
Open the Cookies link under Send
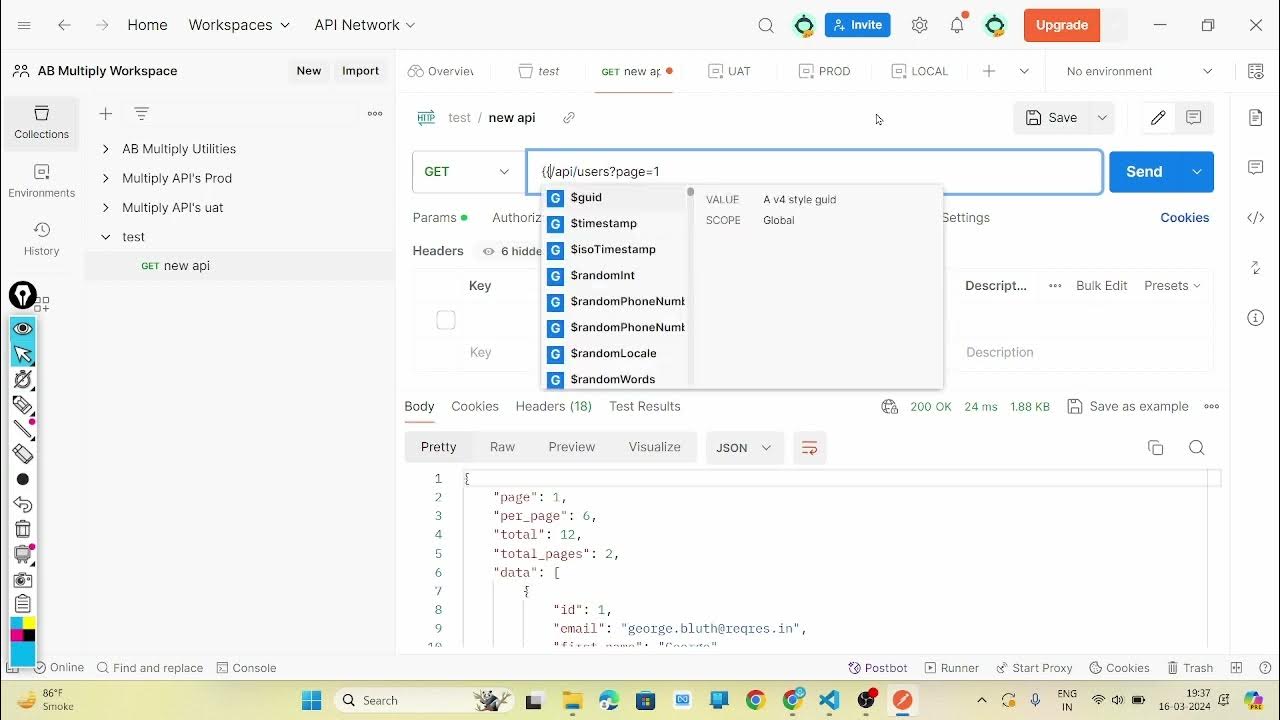(x=1185, y=218)
